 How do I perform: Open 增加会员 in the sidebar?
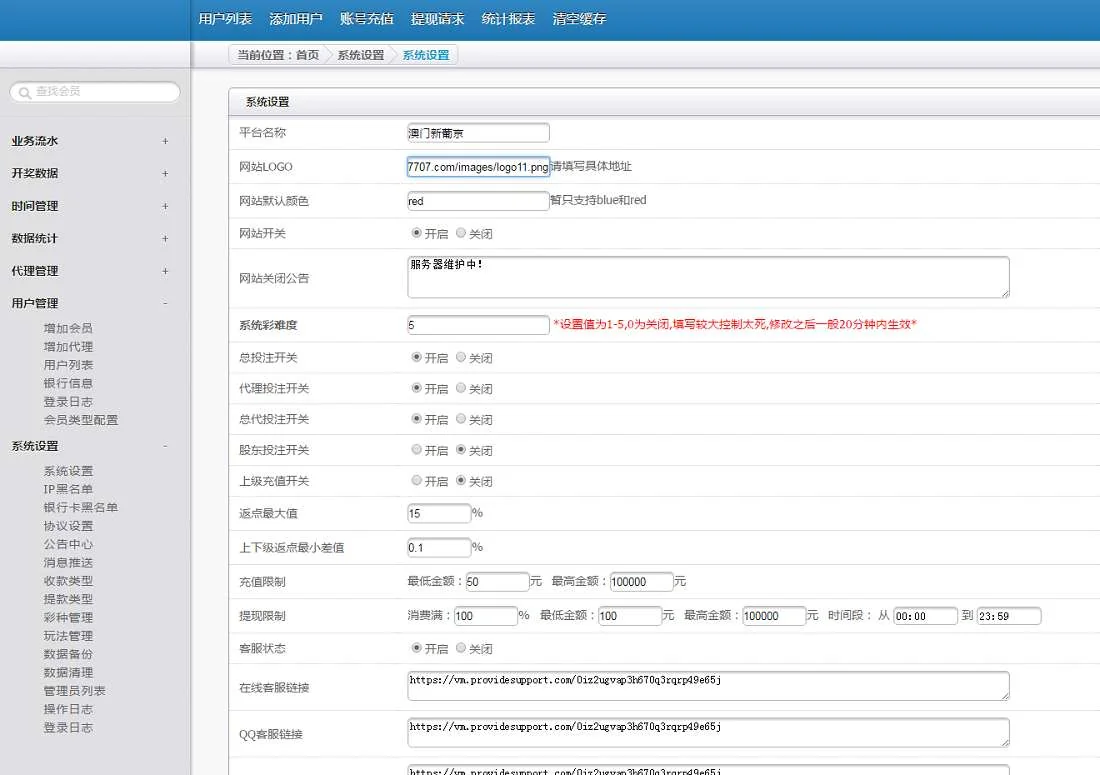[x=68, y=328]
